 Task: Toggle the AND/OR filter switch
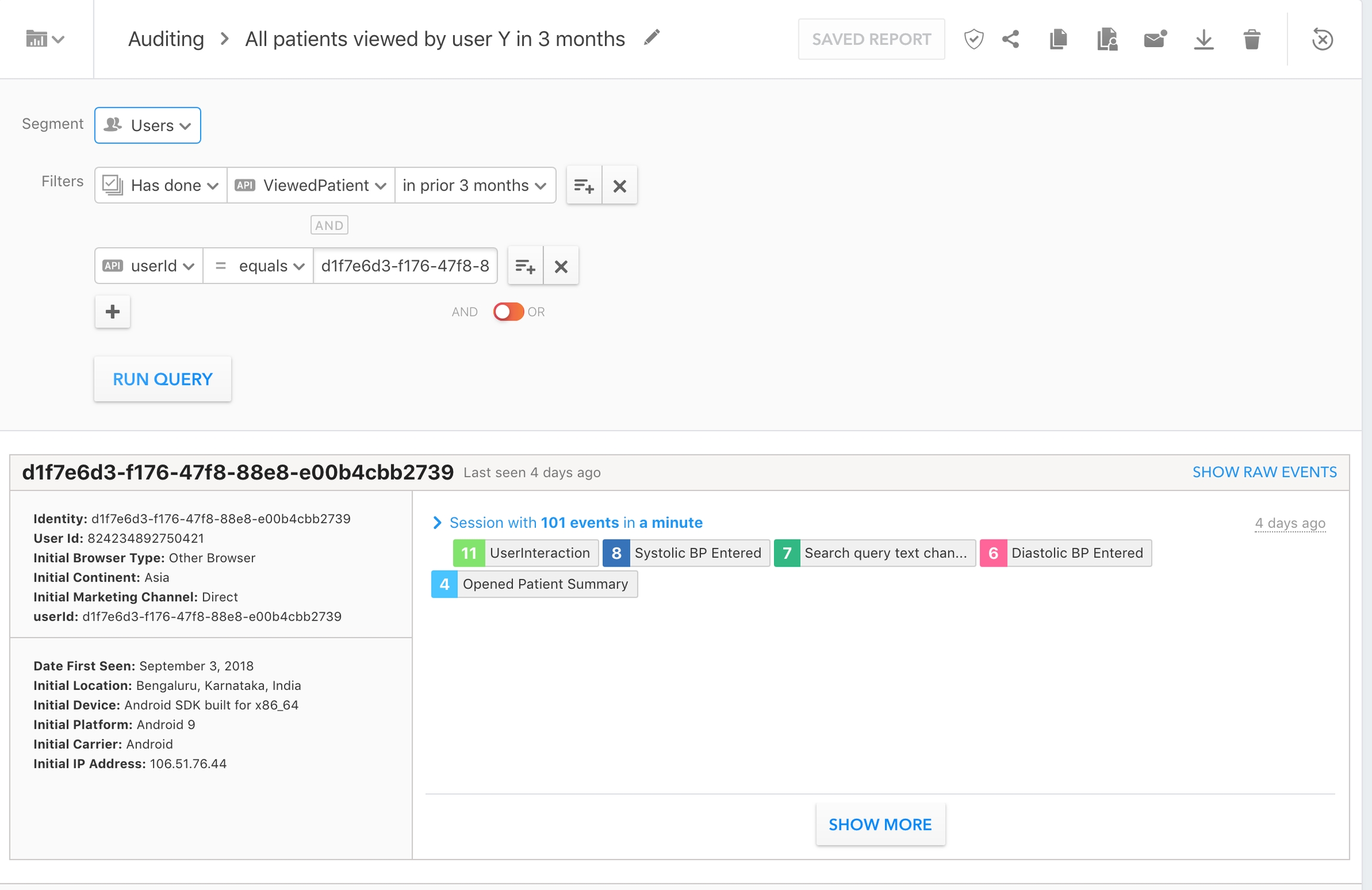(x=508, y=312)
